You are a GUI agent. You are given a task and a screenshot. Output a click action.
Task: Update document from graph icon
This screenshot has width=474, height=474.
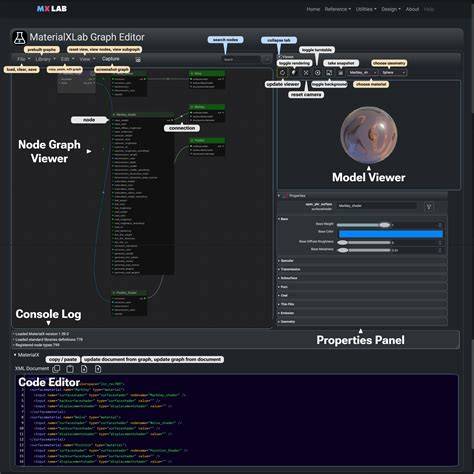pyautogui.click(x=84, y=369)
